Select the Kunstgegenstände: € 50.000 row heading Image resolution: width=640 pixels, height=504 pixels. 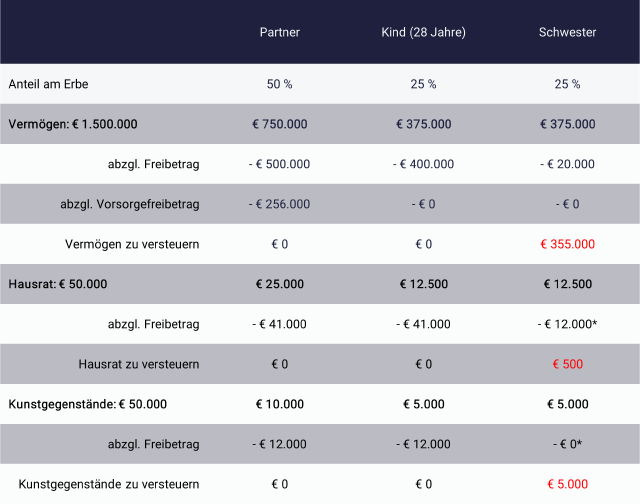click(x=88, y=404)
